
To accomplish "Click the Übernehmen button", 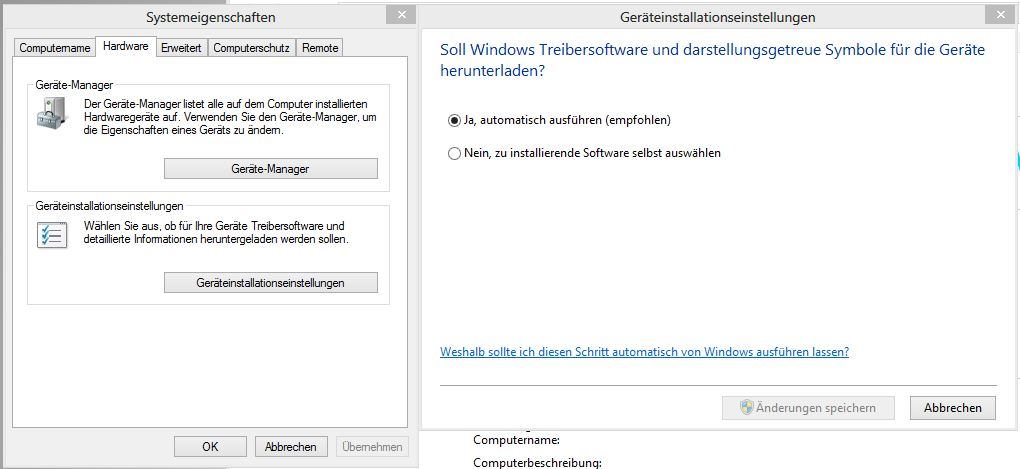I will 372,447.
